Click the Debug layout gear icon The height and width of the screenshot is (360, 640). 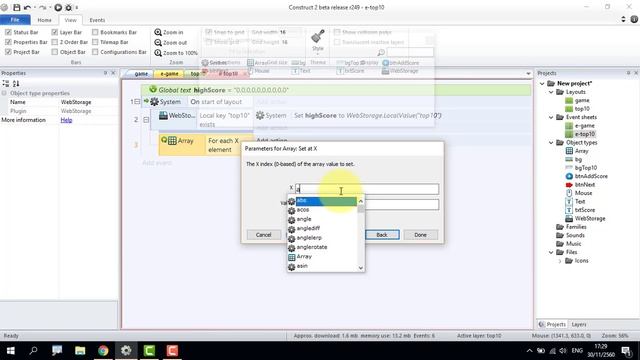click(69, 7)
